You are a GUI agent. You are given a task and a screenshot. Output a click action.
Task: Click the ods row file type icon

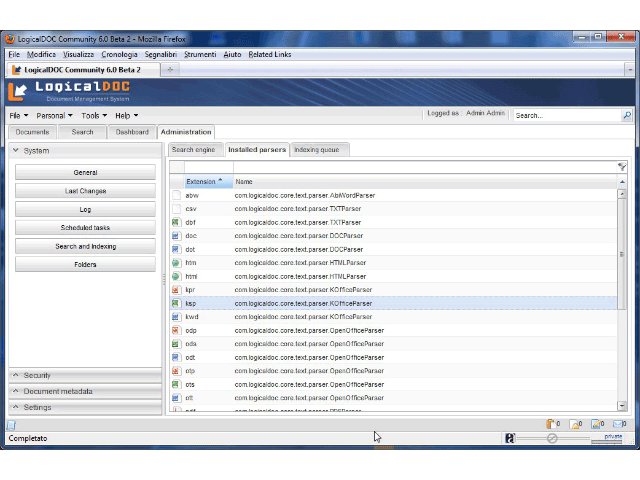pyautogui.click(x=176, y=344)
